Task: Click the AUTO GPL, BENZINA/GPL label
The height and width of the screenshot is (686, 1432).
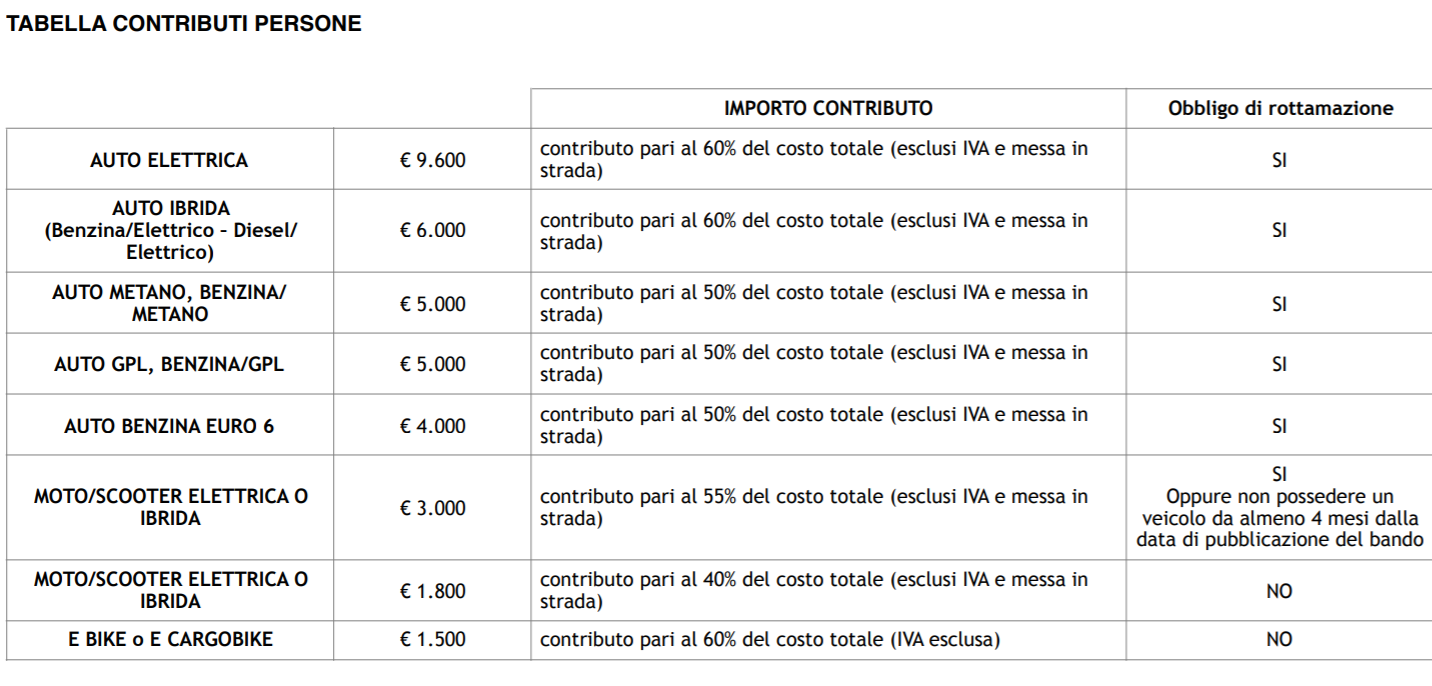Action: pyautogui.click(x=169, y=364)
